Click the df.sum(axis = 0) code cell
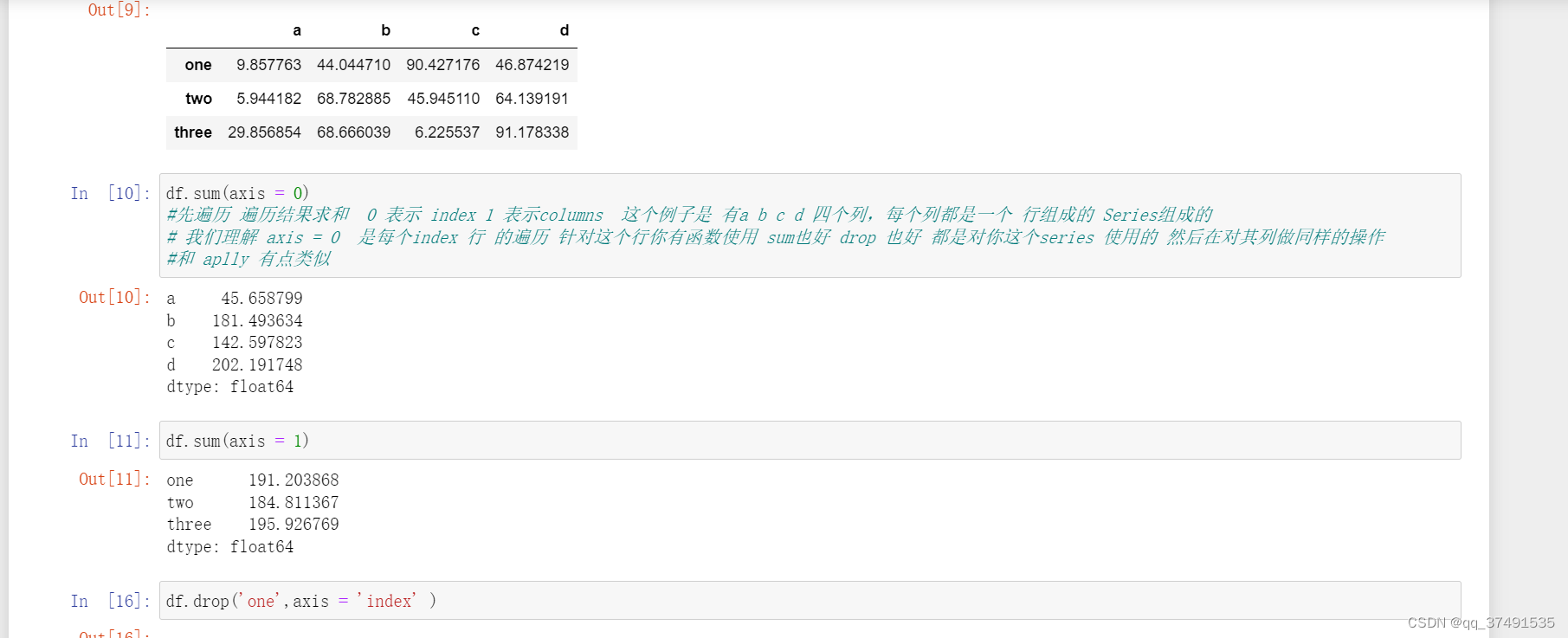Viewport: 1568px width, 638px height. click(x=810, y=225)
